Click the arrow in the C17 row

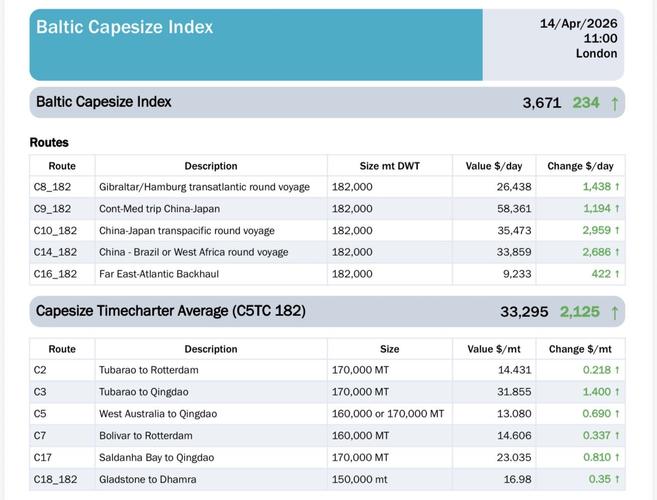click(617, 458)
